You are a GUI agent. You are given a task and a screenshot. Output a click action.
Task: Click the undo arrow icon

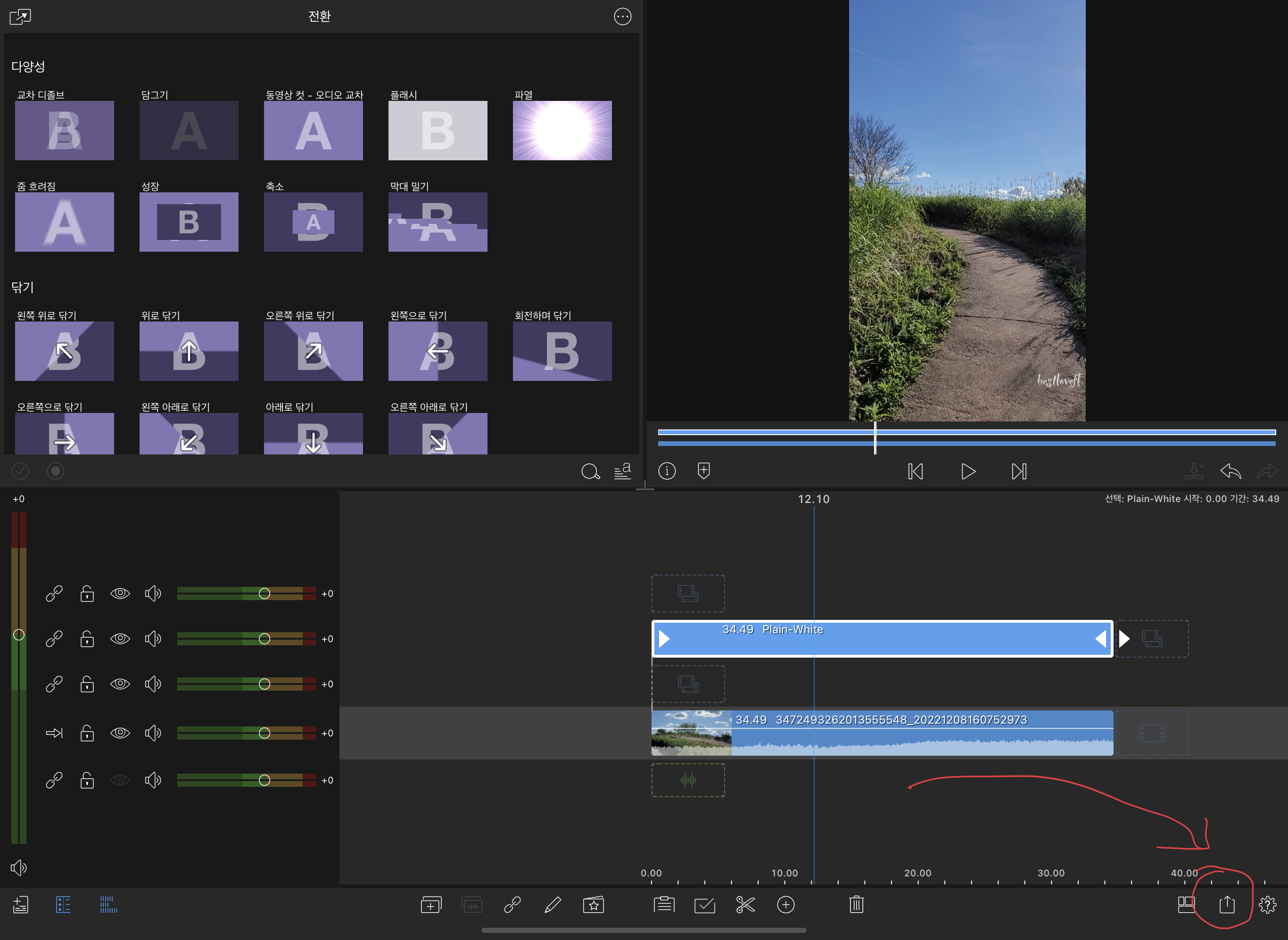point(1230,471)
